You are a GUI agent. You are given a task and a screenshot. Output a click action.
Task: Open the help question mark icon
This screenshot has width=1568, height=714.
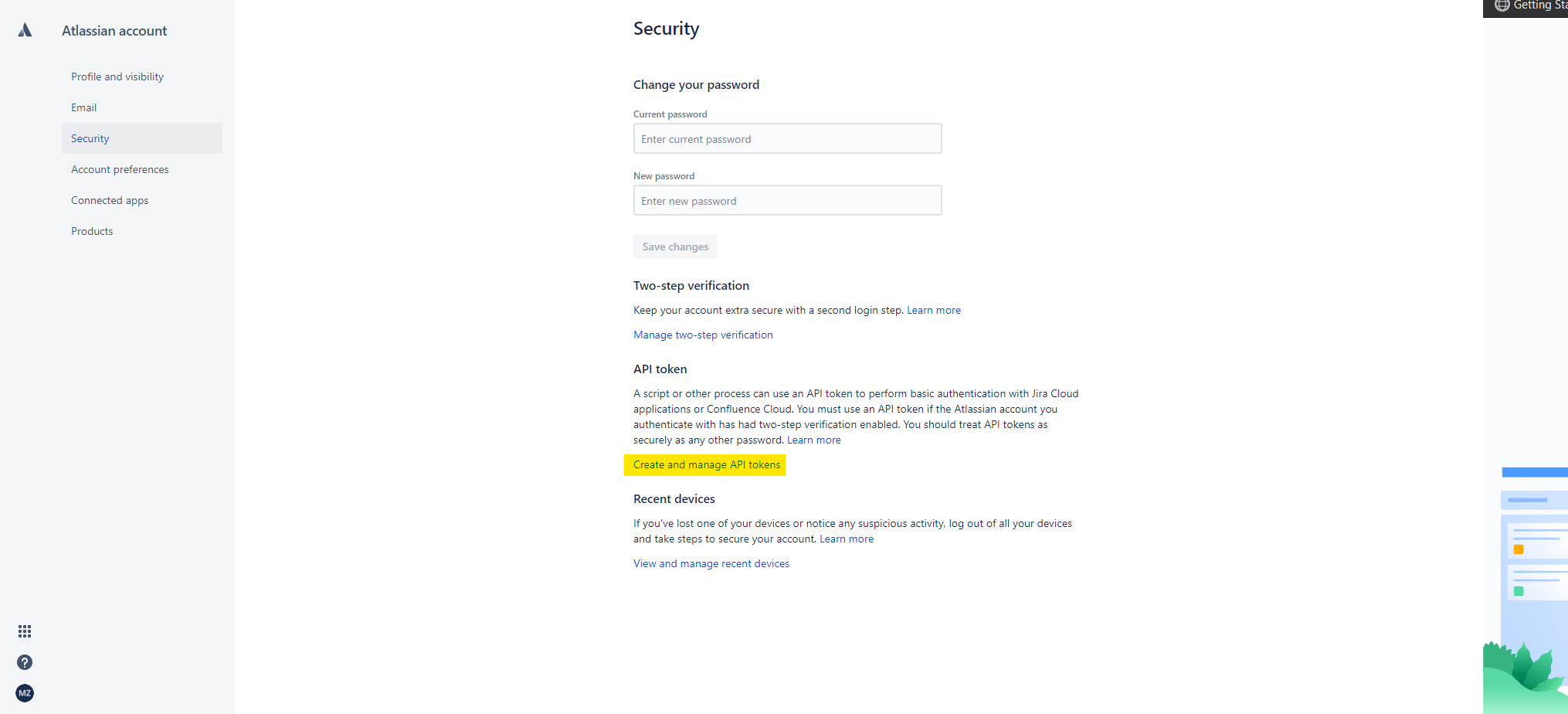24,662
